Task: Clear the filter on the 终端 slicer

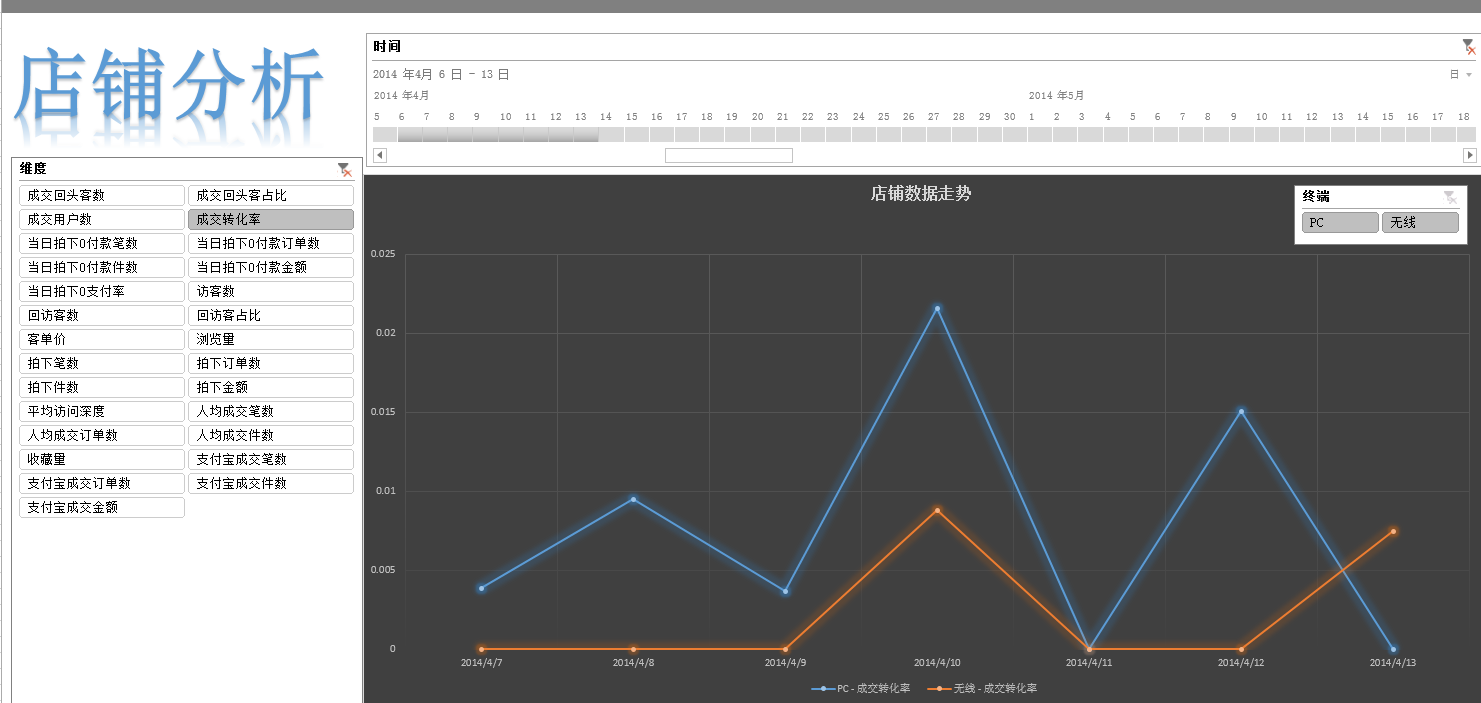Action: [1450, 197]
